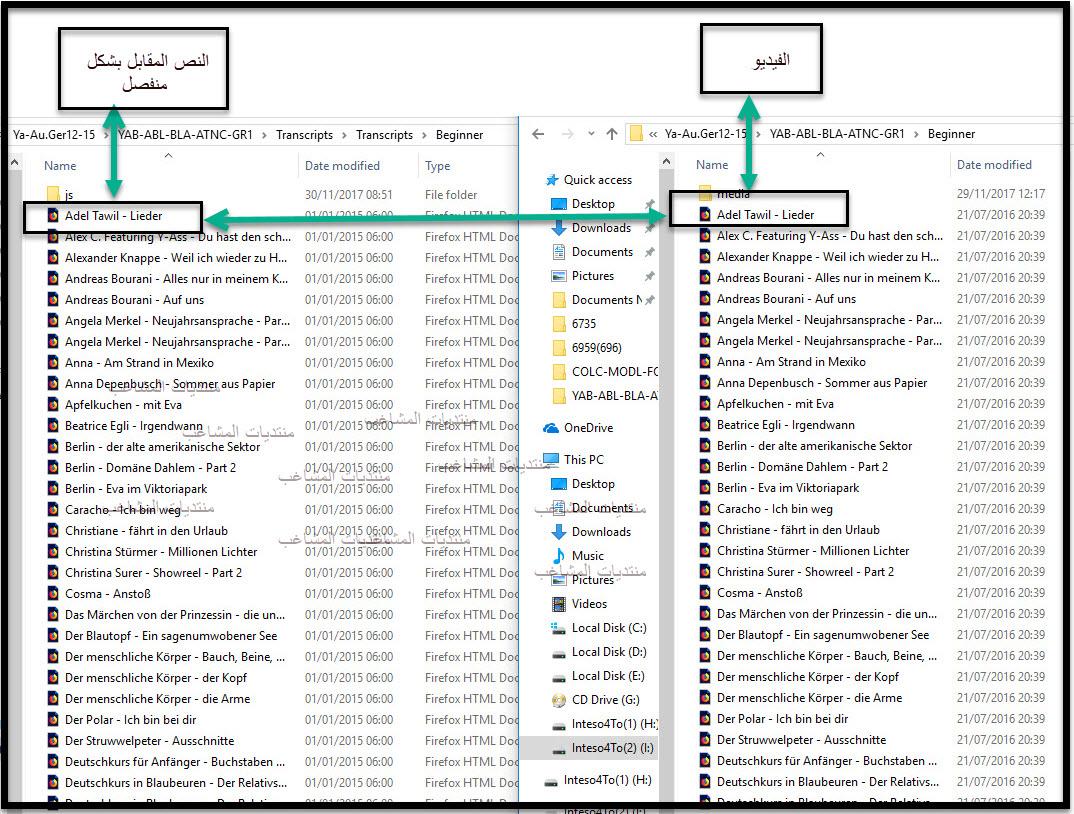
Task: Sort by Name column in right window
Action: coord(712,165)
